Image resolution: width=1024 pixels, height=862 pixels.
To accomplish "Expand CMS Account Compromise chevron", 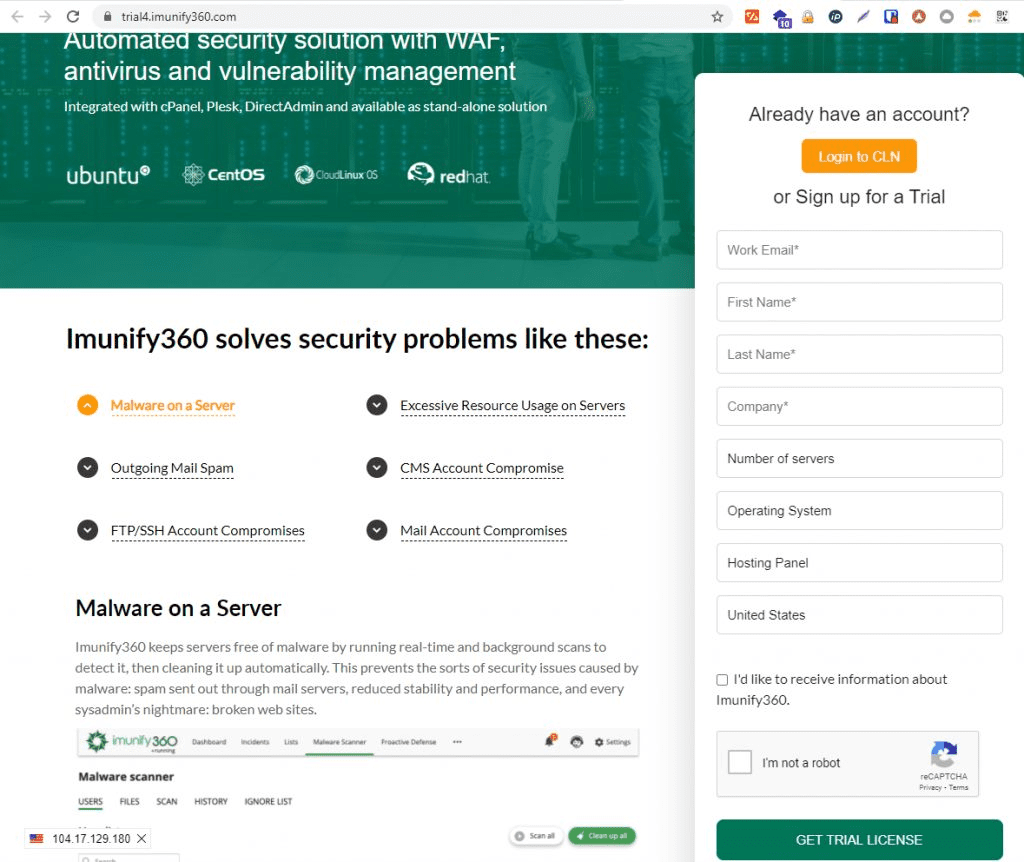I will click(377, 468).
